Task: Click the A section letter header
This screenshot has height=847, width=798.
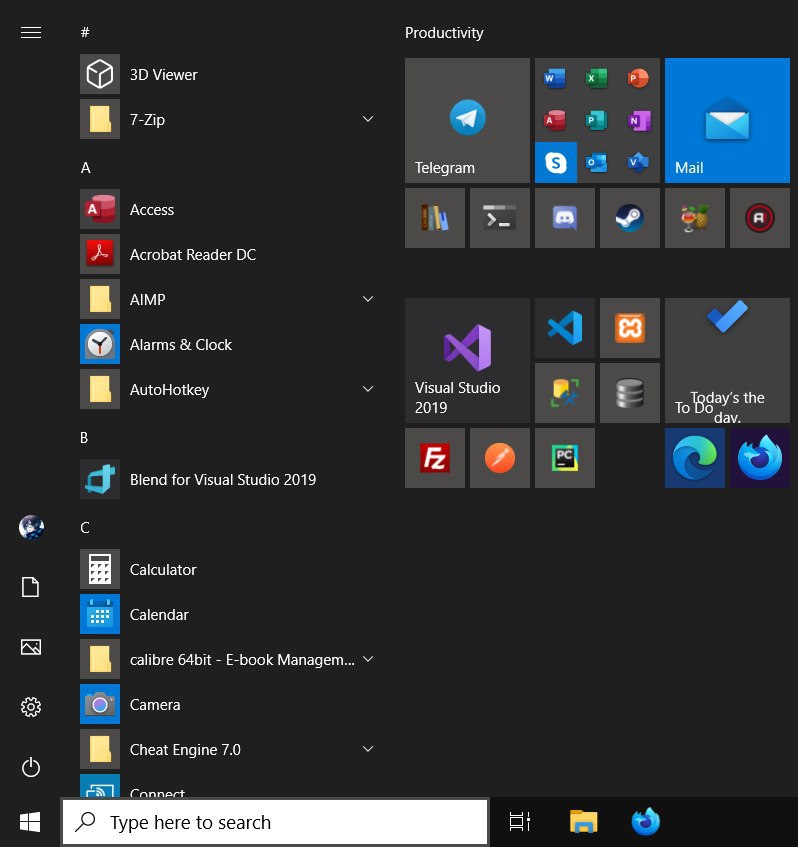Action: (x=85, y=168)
